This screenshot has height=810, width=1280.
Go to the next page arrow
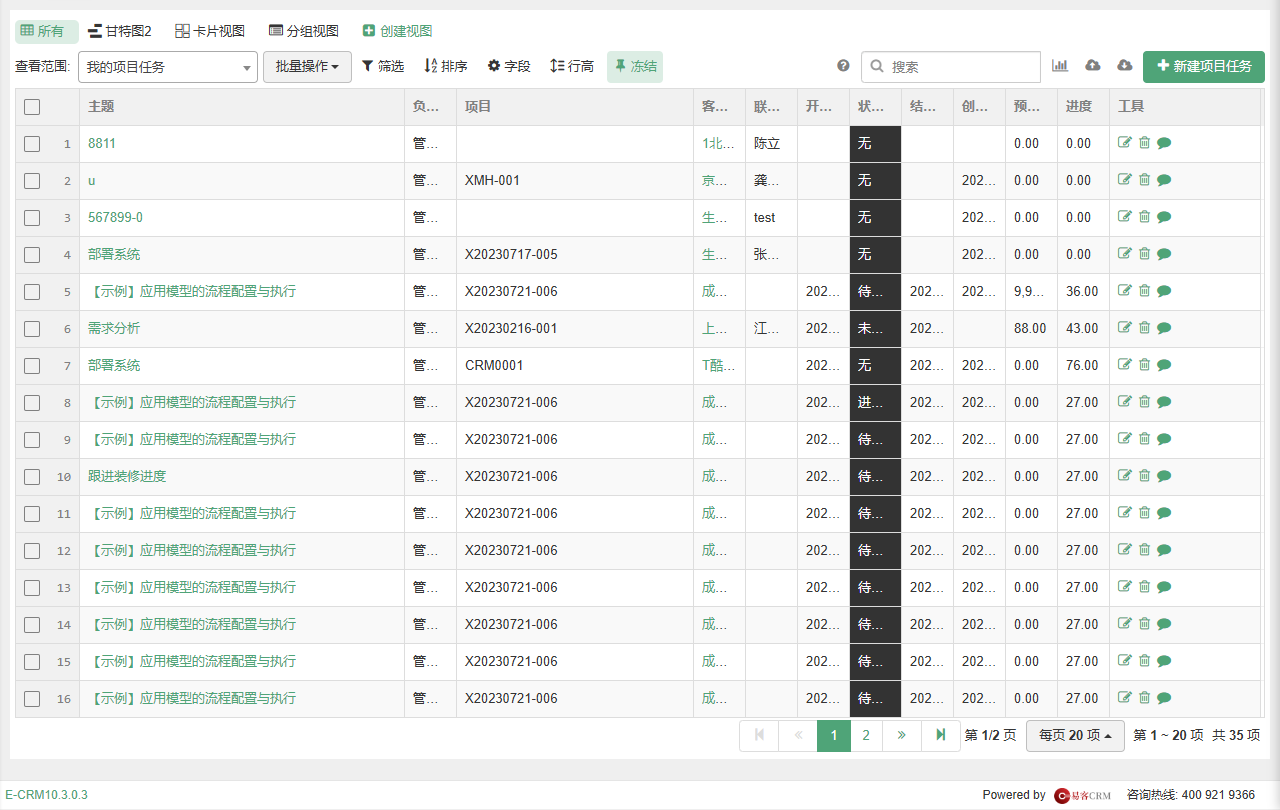click(x=902, y=735)
